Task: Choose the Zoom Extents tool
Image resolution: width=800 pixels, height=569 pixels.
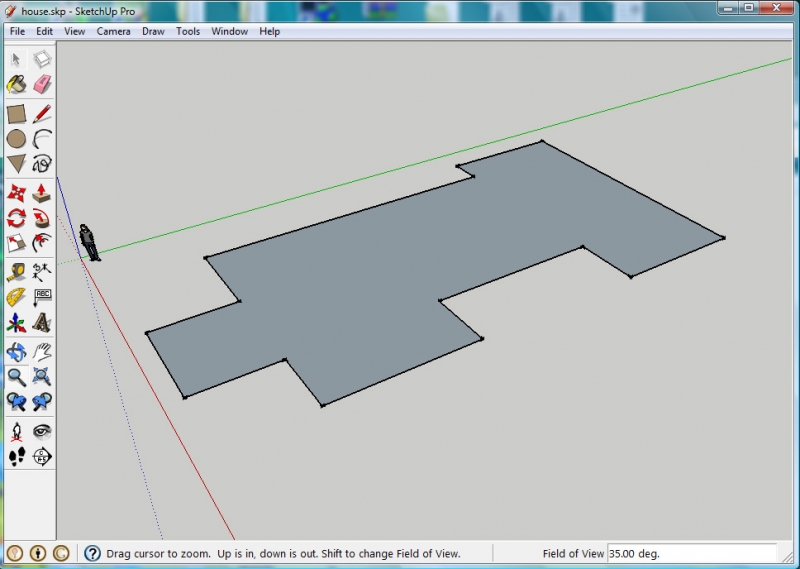Action: point(42,377)
